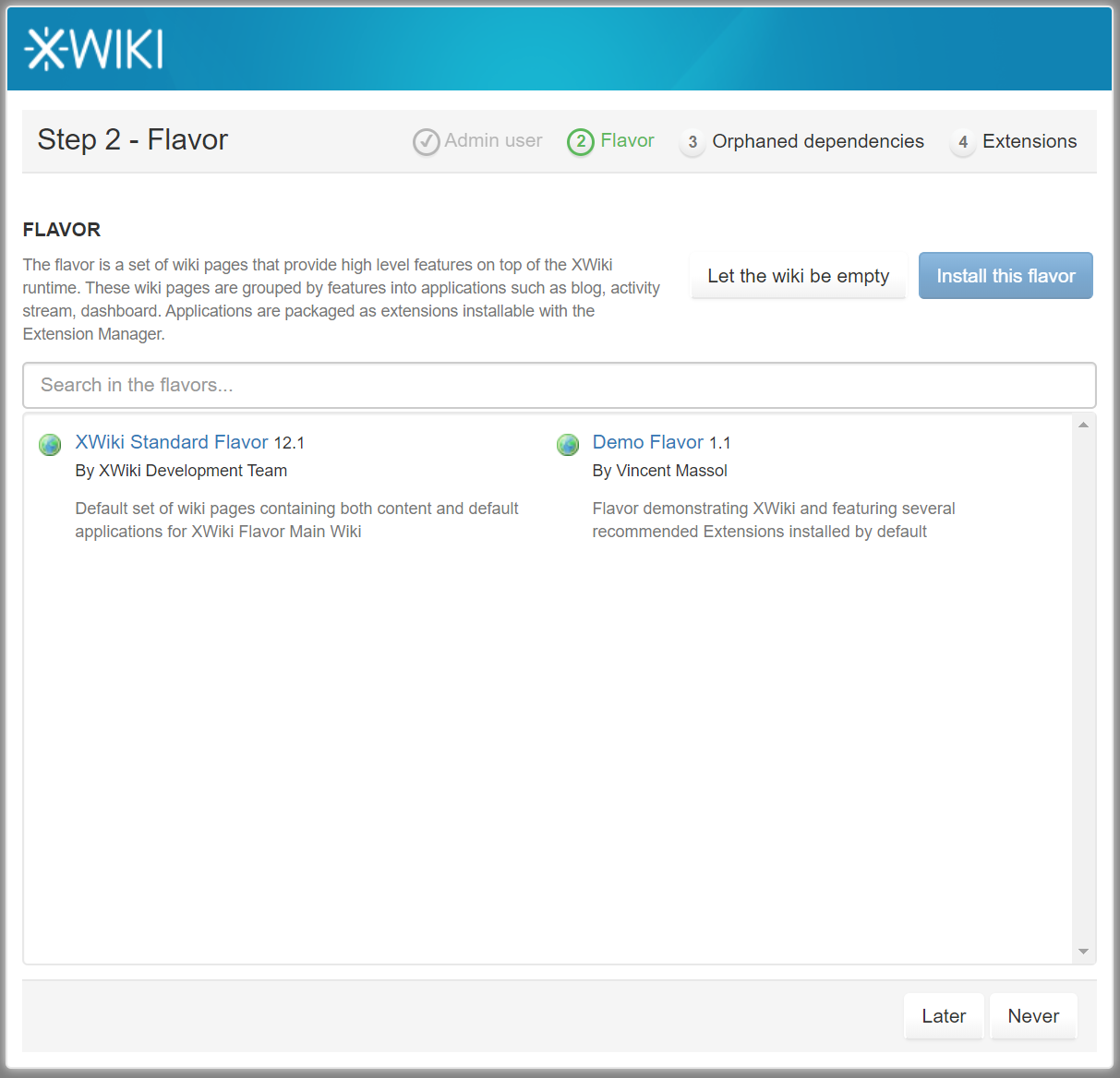Click the Admin user checkmark step icon
Image resolution: width=1120 pixels, height=1078 pixels.
tap(426, 142)
